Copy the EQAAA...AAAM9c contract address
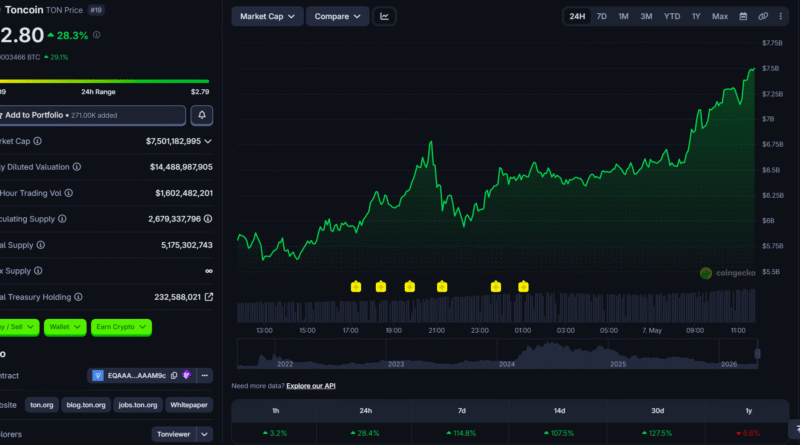800x445 pixels. (174, 376)
